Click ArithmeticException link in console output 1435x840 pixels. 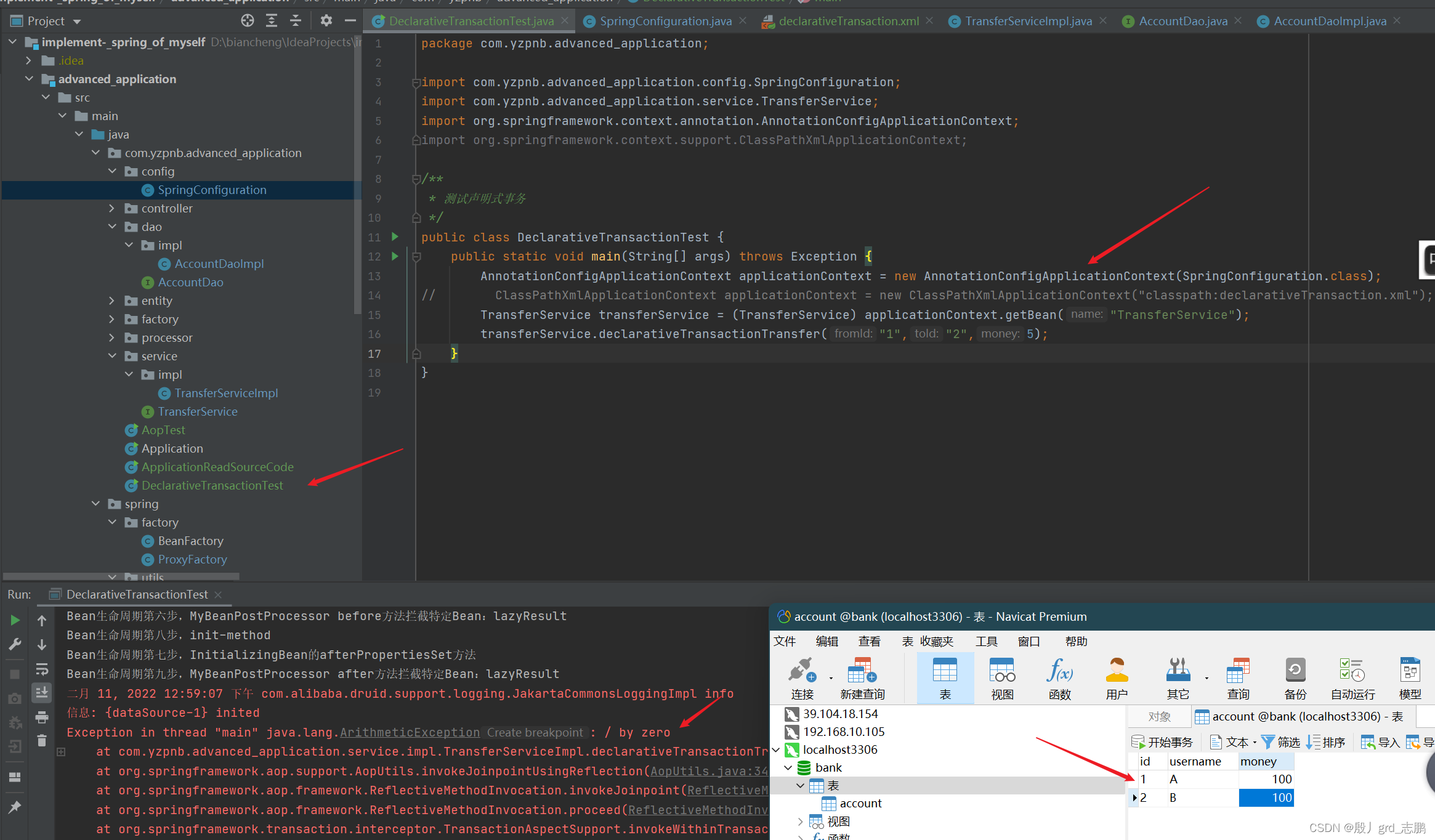click(410, 732)
